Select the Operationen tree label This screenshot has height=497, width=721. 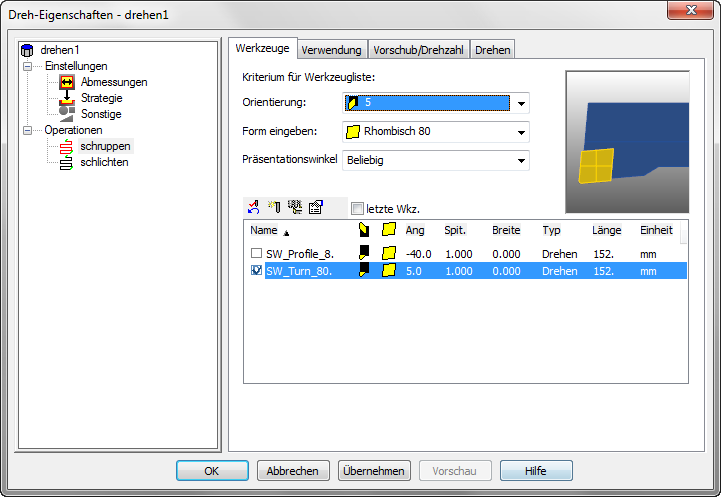[73, 130]
